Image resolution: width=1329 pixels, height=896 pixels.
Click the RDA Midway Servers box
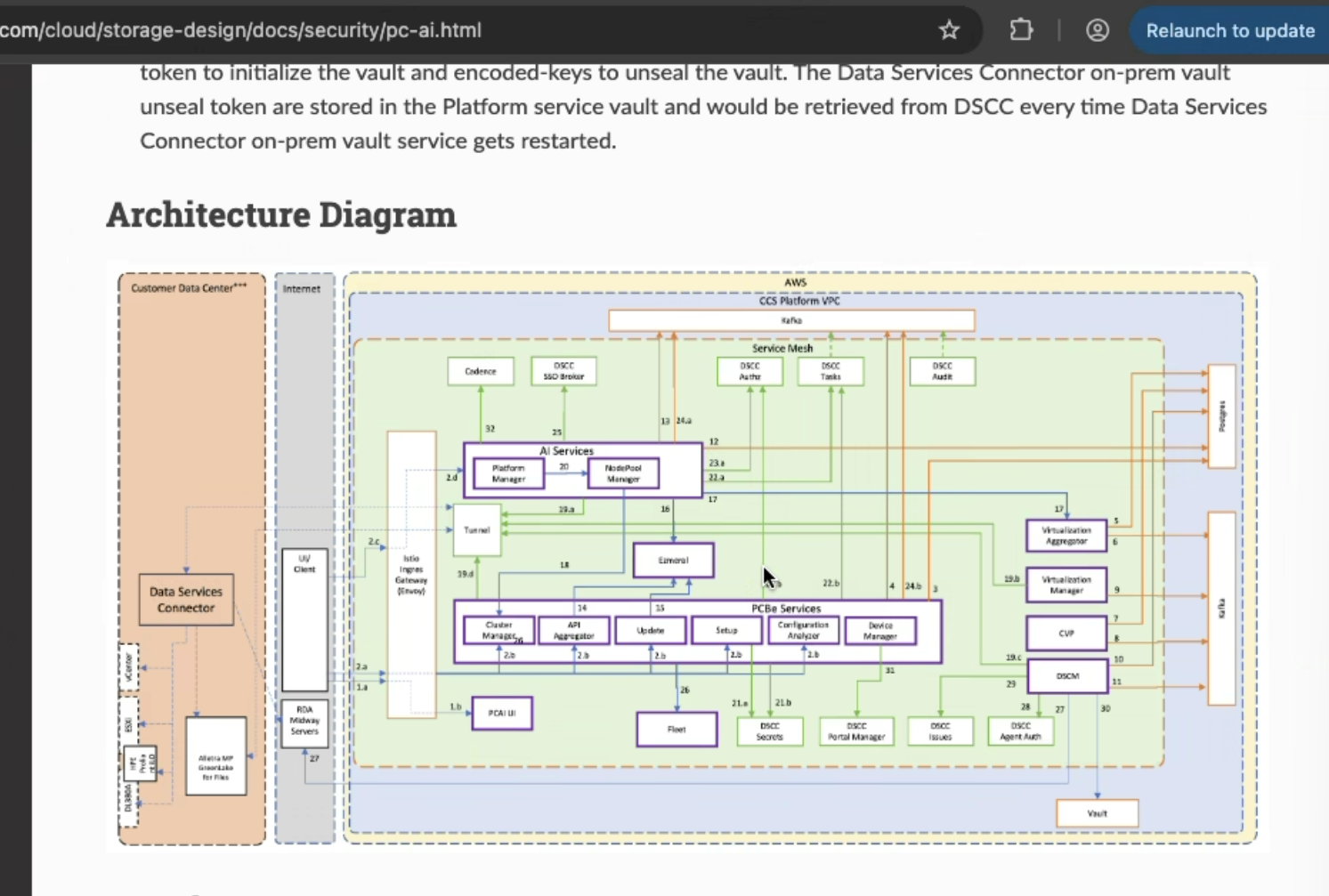click(304, 724)
